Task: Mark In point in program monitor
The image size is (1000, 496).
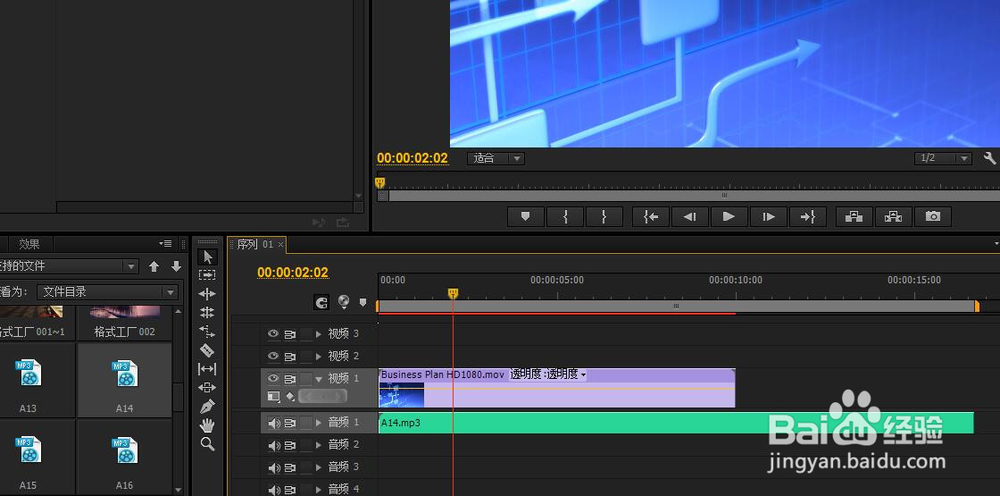Action: 565,217
